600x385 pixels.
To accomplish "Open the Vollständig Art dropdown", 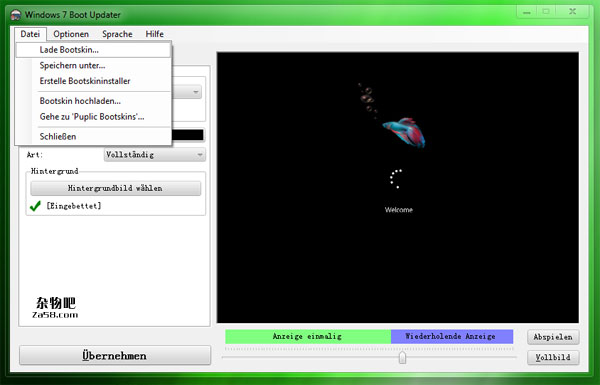I will [x=155, y=155].
